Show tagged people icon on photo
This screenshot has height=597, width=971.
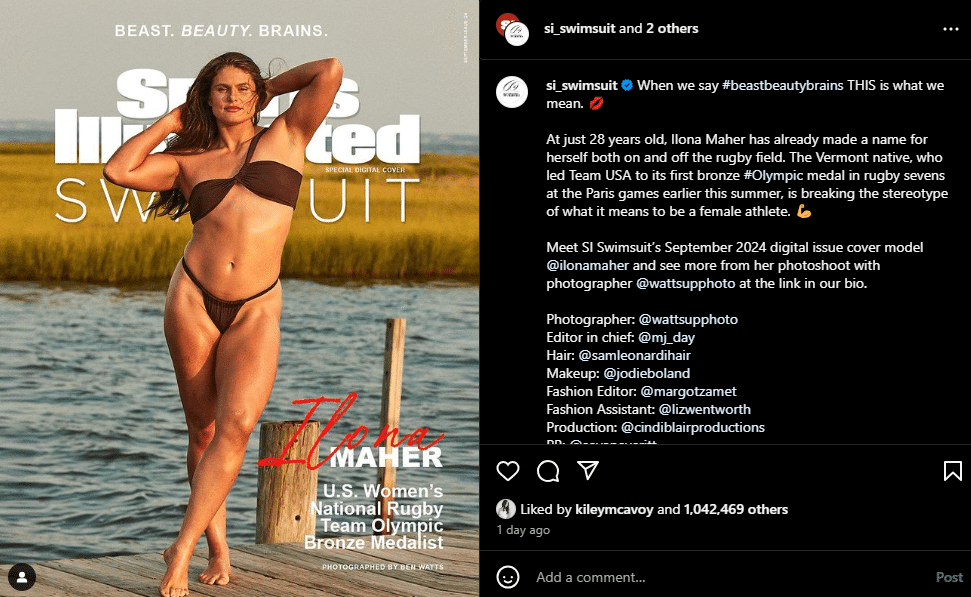click(22, 577)
